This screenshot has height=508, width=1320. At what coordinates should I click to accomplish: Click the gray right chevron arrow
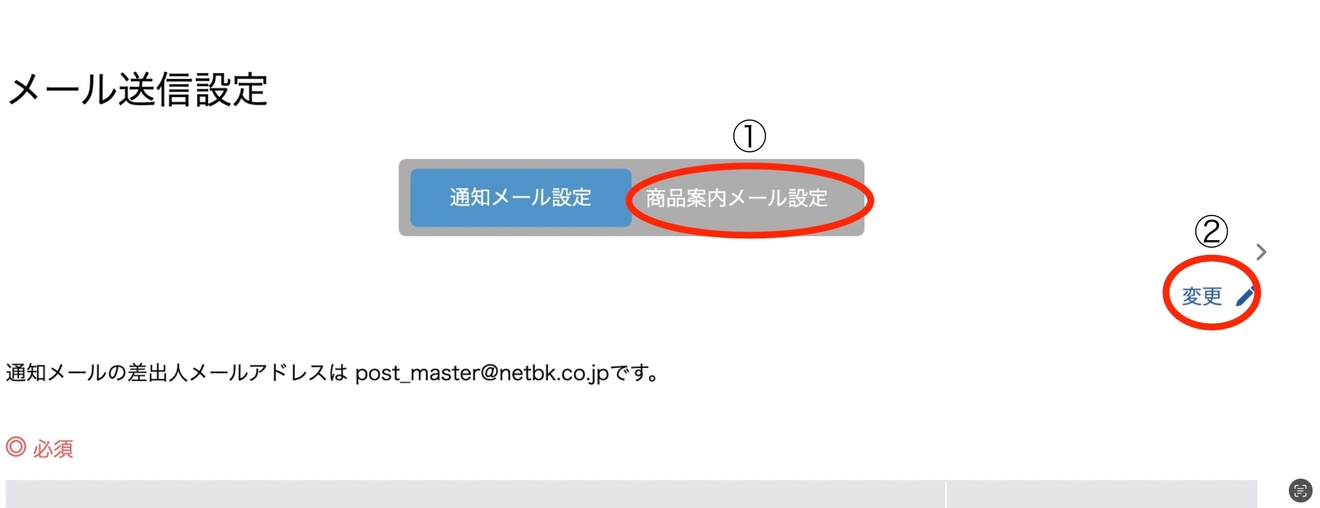coord(1261,252)
